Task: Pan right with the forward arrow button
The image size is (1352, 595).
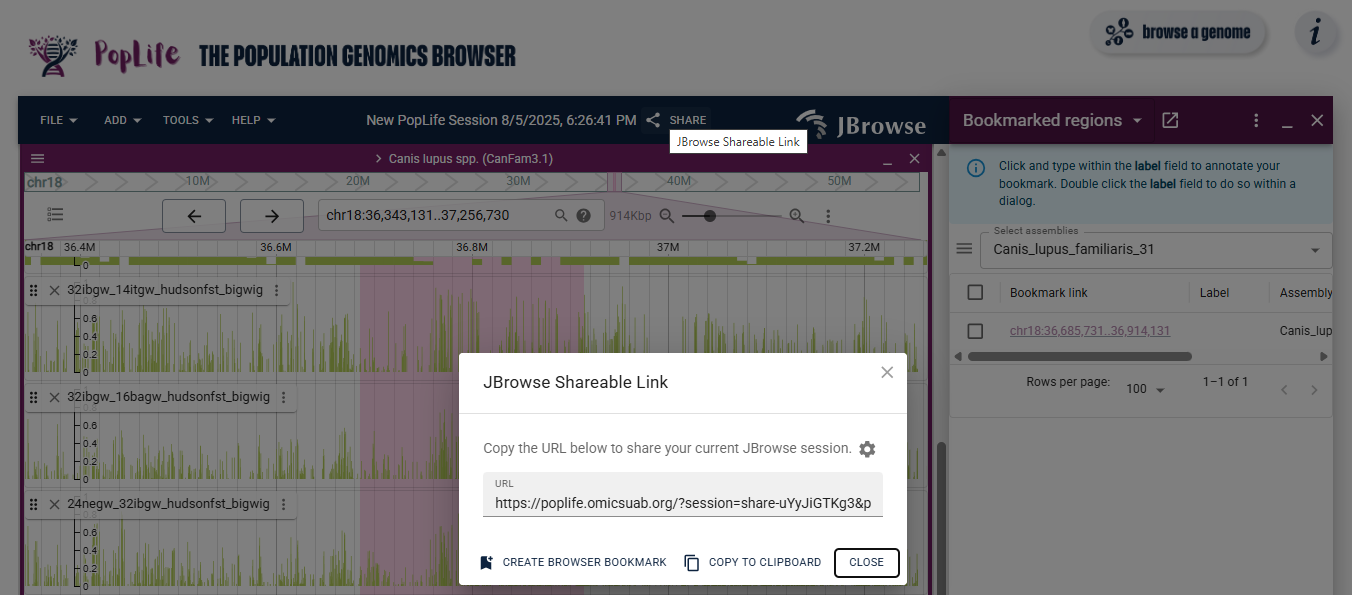Action: pyautogui.click(x=272, y=216)
